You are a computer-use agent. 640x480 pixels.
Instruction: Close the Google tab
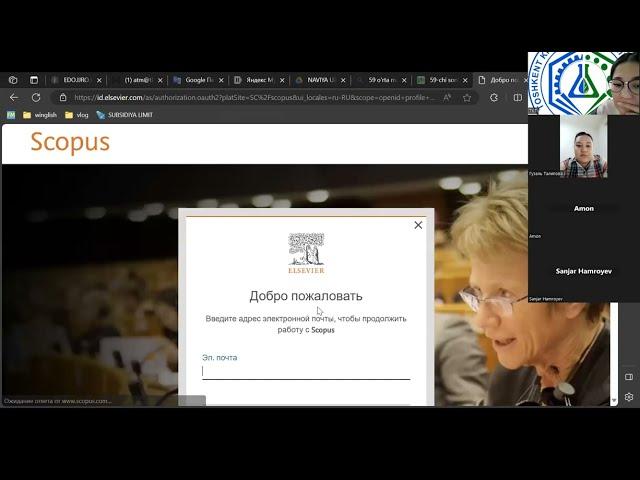point(221,80)
